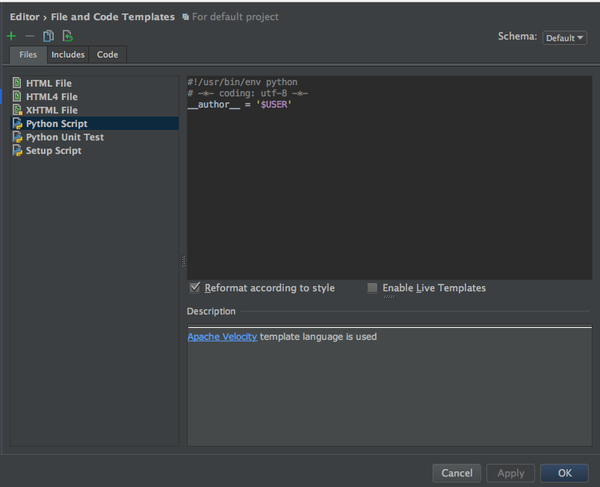
Task: Click the Reset to Default icon
Action: point(67,36)
